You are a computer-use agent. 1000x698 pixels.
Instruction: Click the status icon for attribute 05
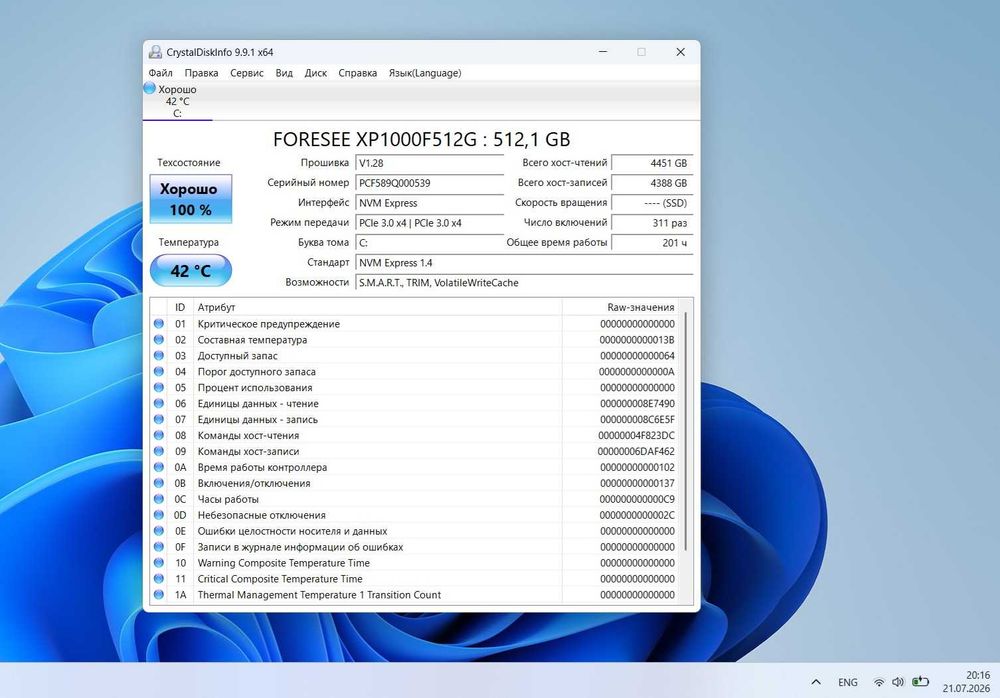coord(159,387)
